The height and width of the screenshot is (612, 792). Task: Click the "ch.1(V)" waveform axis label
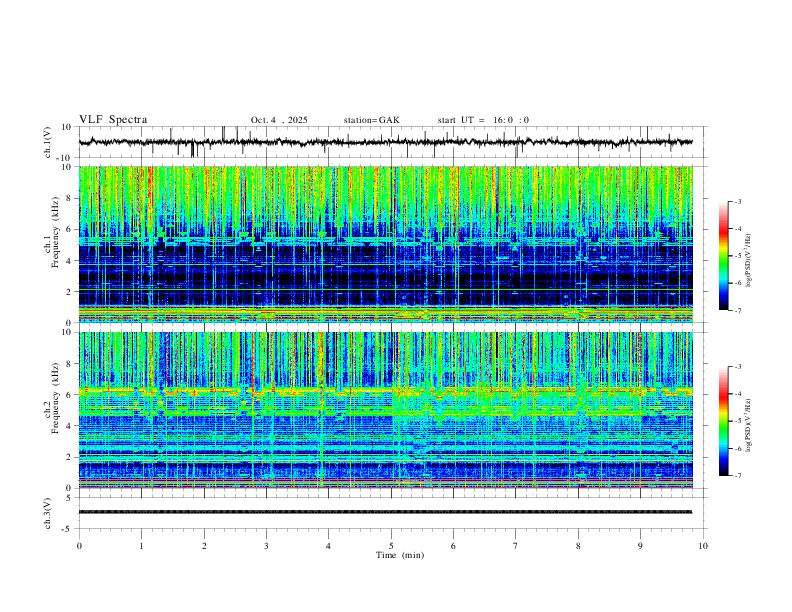[48, 142]
